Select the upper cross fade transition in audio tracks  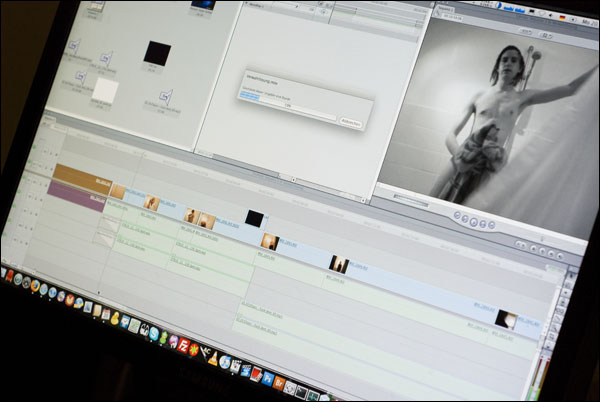pos(109,224)
